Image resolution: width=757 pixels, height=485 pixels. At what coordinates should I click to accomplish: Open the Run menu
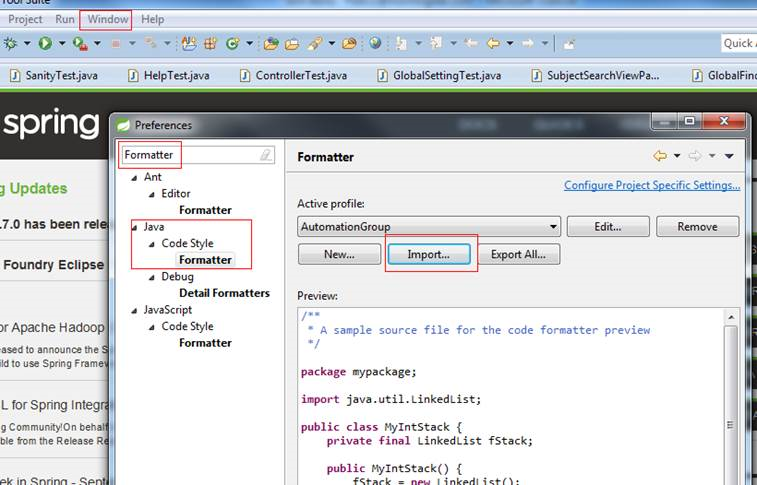[x=65, y=19]
